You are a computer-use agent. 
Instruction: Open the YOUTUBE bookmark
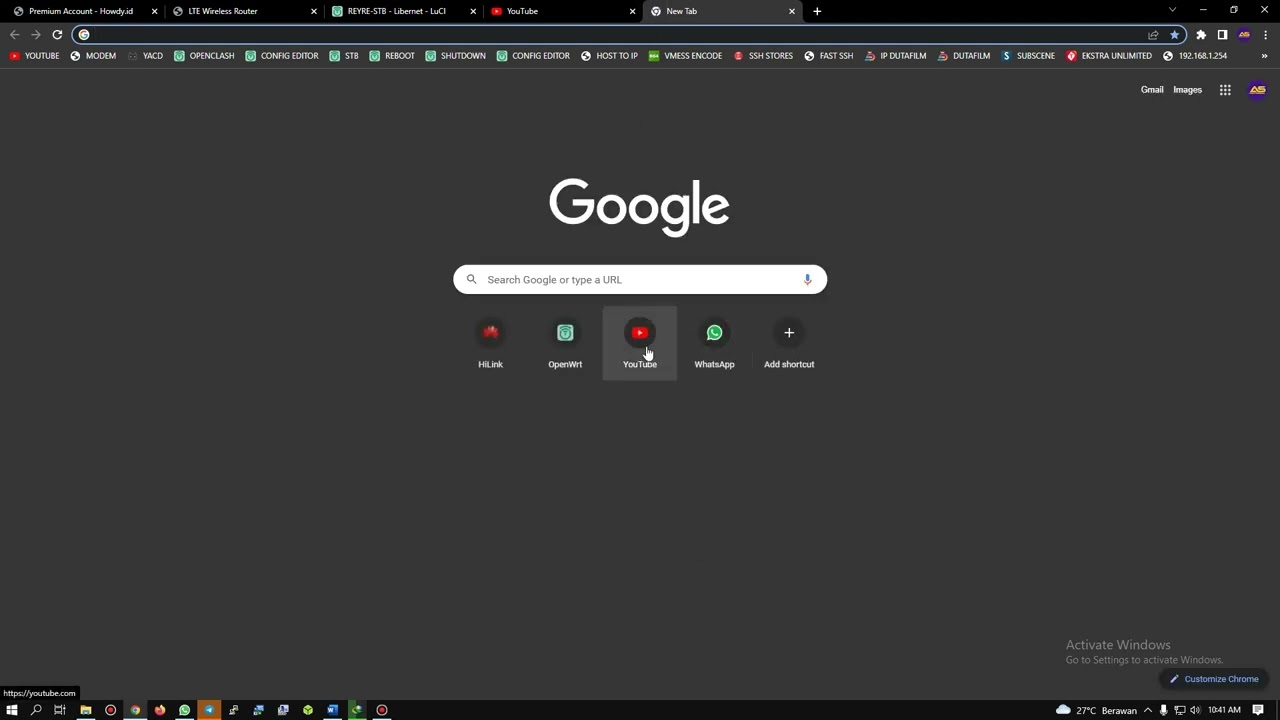coord(34,56)
